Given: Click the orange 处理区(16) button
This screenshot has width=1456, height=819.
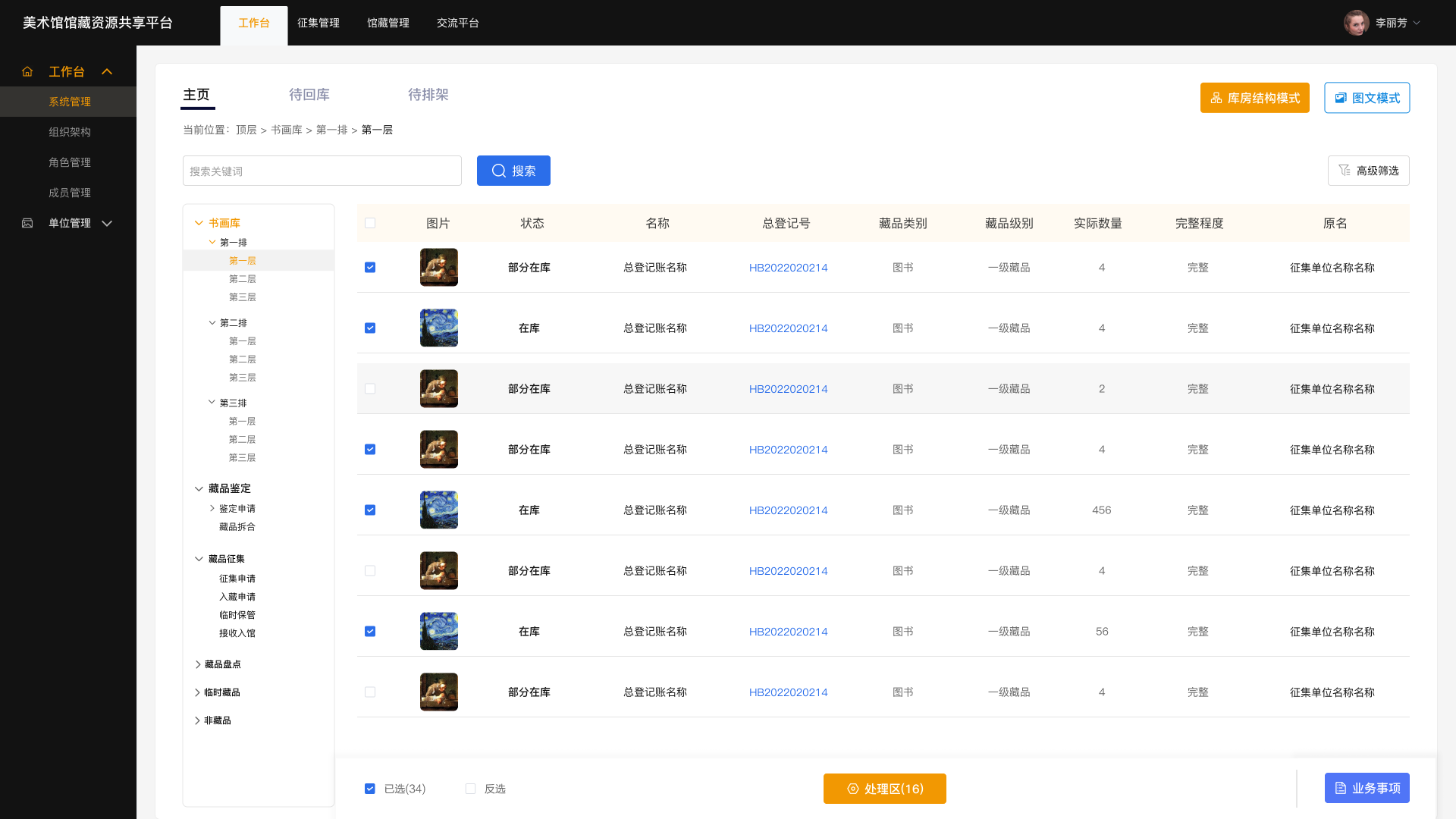Looking at the screenshot, I should (884, 789).
